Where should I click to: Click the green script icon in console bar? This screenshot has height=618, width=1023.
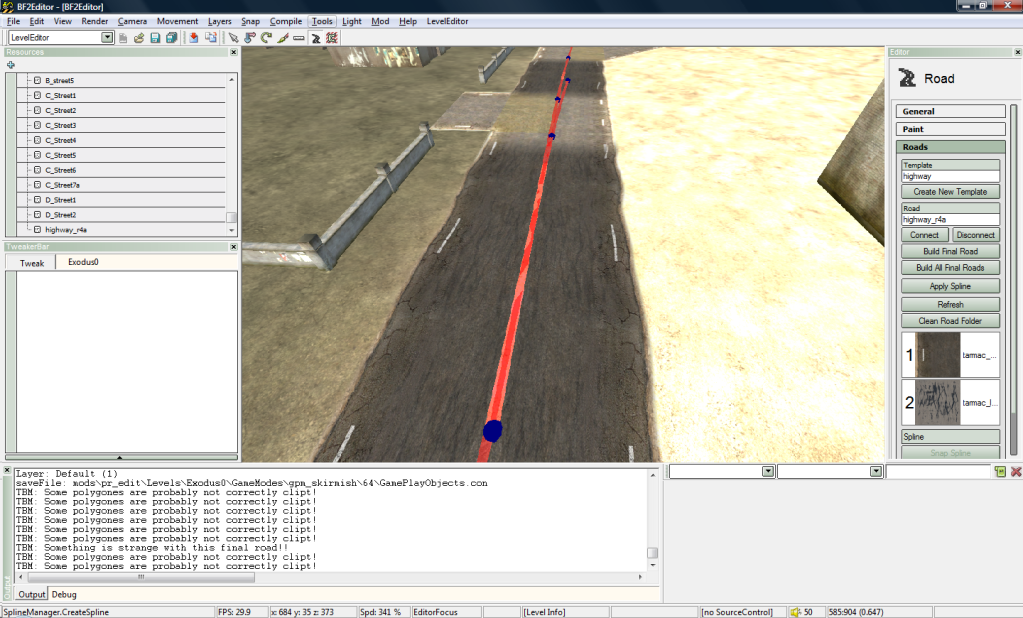click(1000, 471)
